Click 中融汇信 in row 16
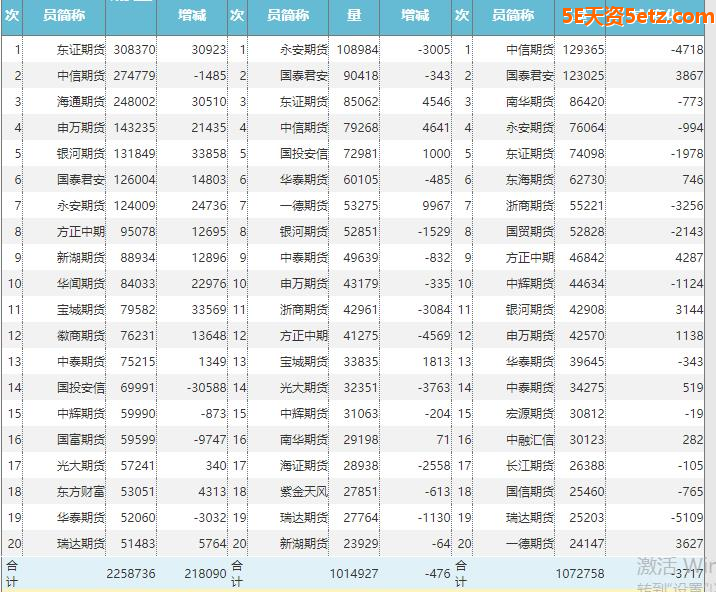Image resolution: width=716 pixels, height=592 pixels. tap(530, 440)
